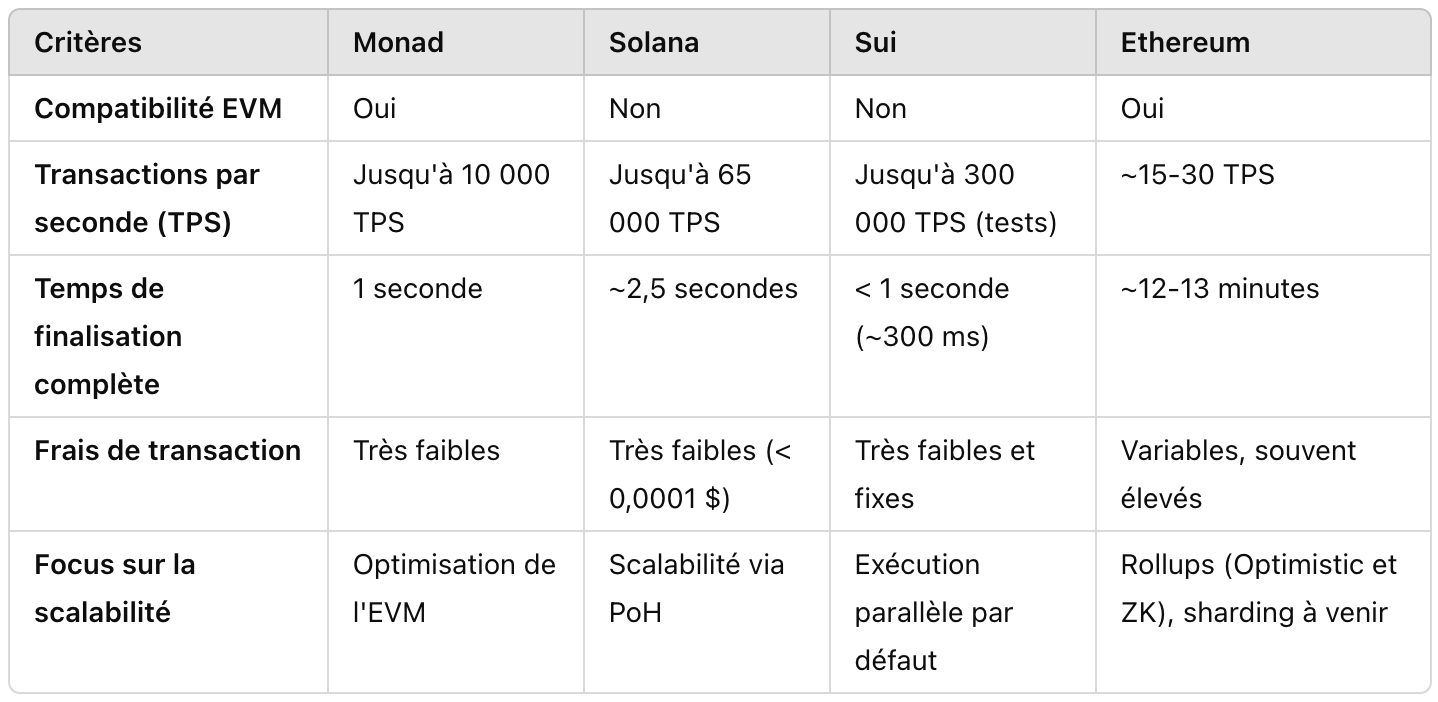Viewport: 1438px width, 702px height.
Task: Click the Ethereum column header
Action: (x=1185, y=42)
